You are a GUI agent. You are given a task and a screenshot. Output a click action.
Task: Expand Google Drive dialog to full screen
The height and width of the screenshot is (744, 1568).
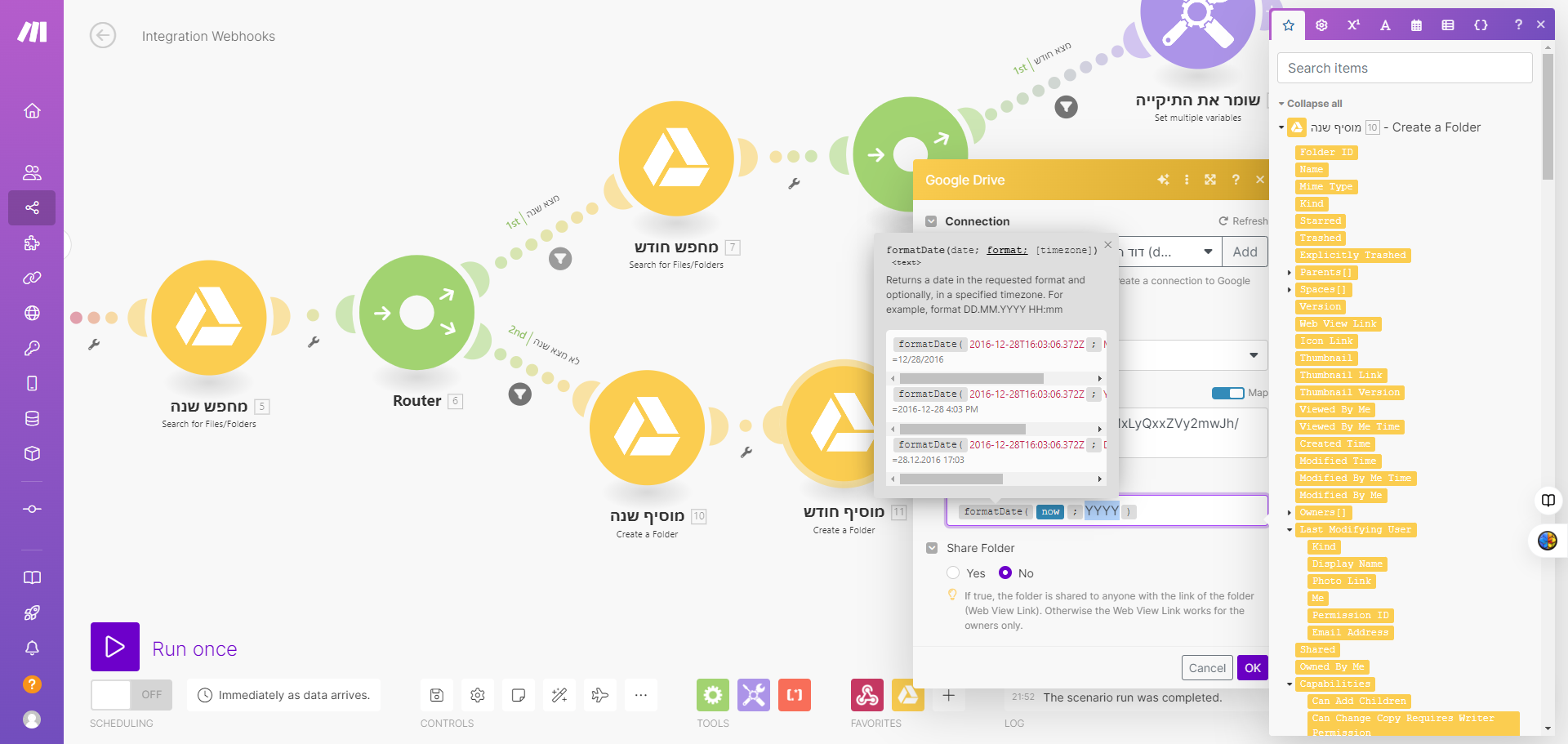tap(1210, 180)
